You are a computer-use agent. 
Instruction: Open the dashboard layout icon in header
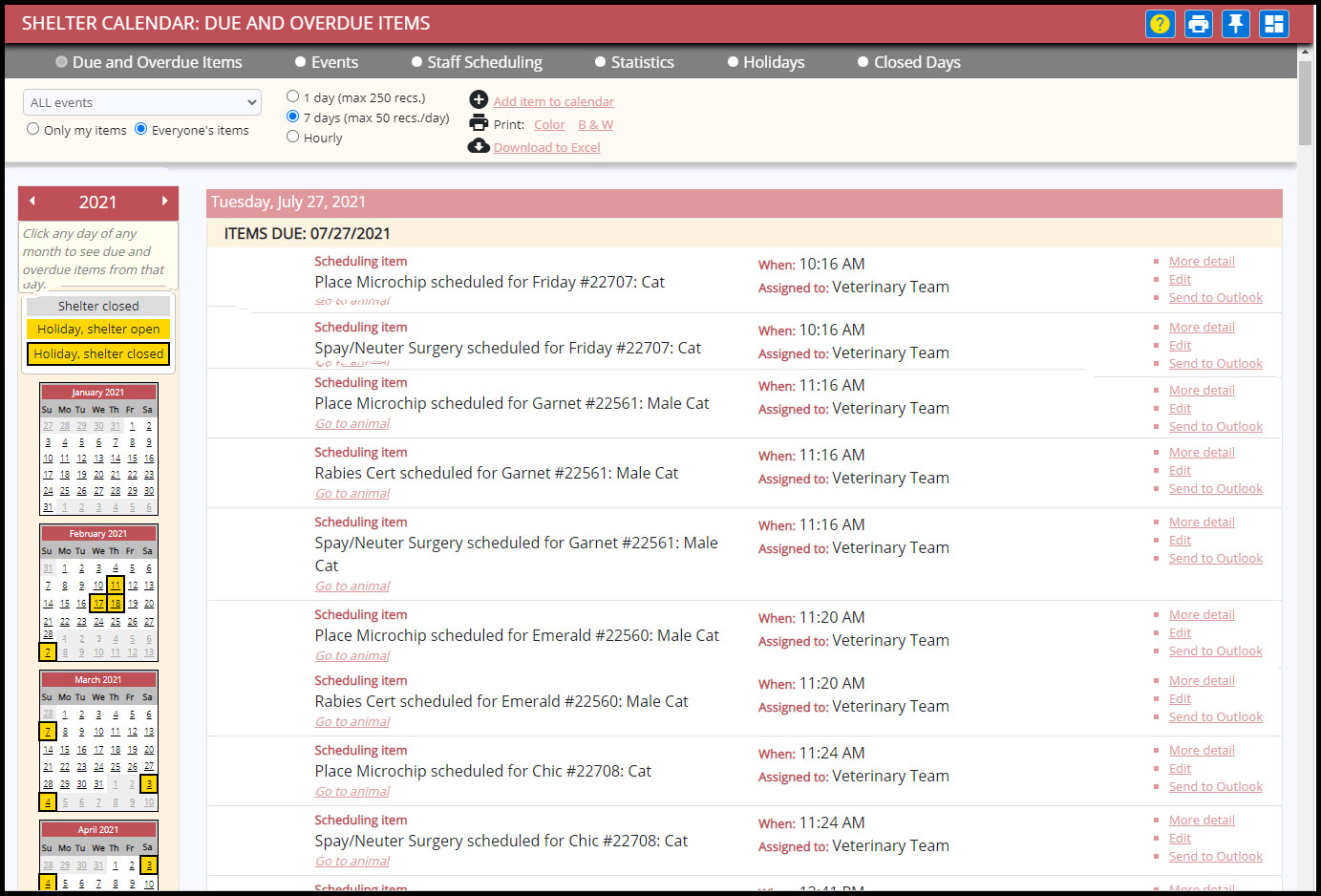pyautogui.click(x=1274, y=24)
